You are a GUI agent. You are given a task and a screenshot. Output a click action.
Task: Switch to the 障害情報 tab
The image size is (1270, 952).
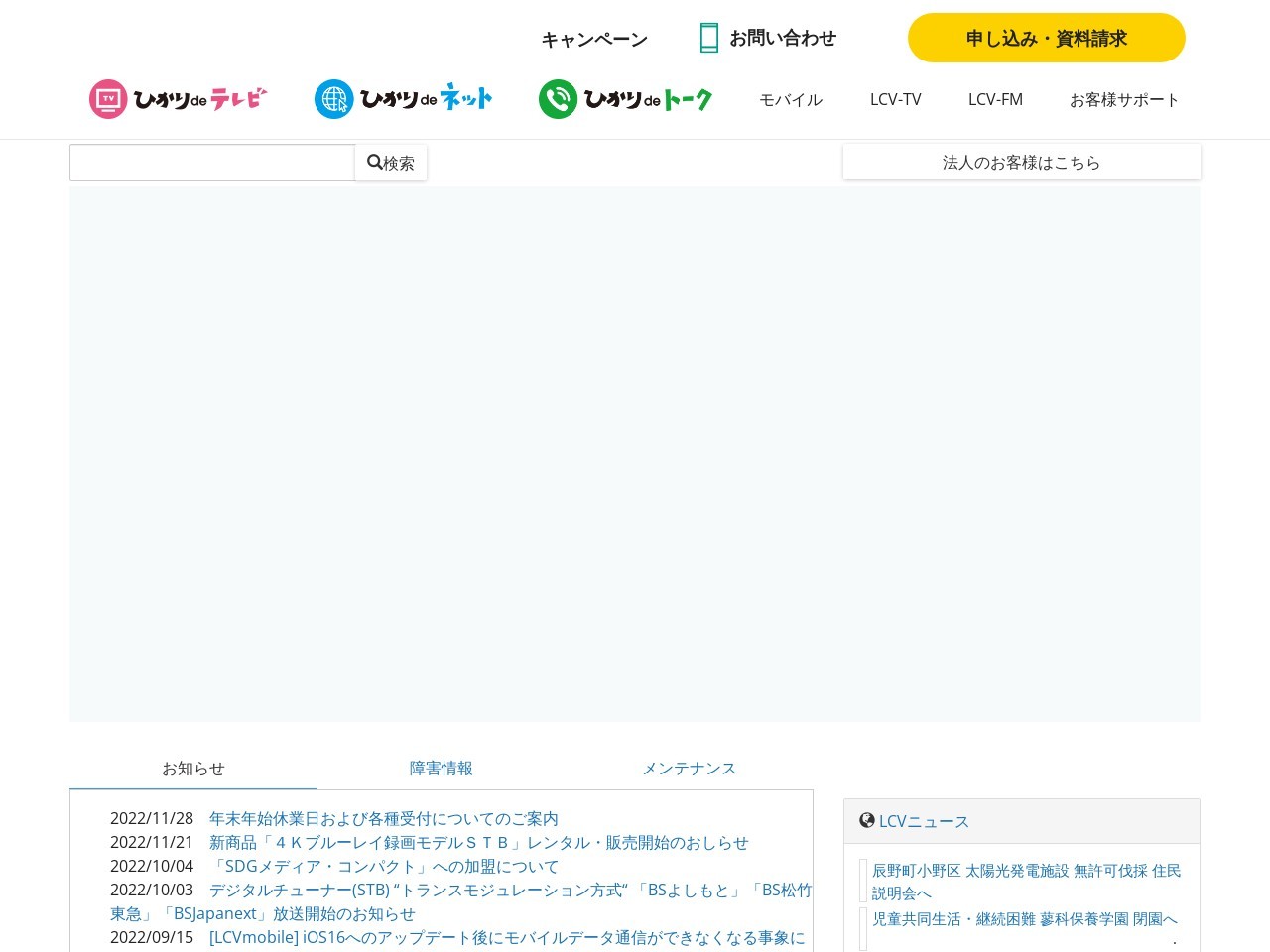pos(442,769)
